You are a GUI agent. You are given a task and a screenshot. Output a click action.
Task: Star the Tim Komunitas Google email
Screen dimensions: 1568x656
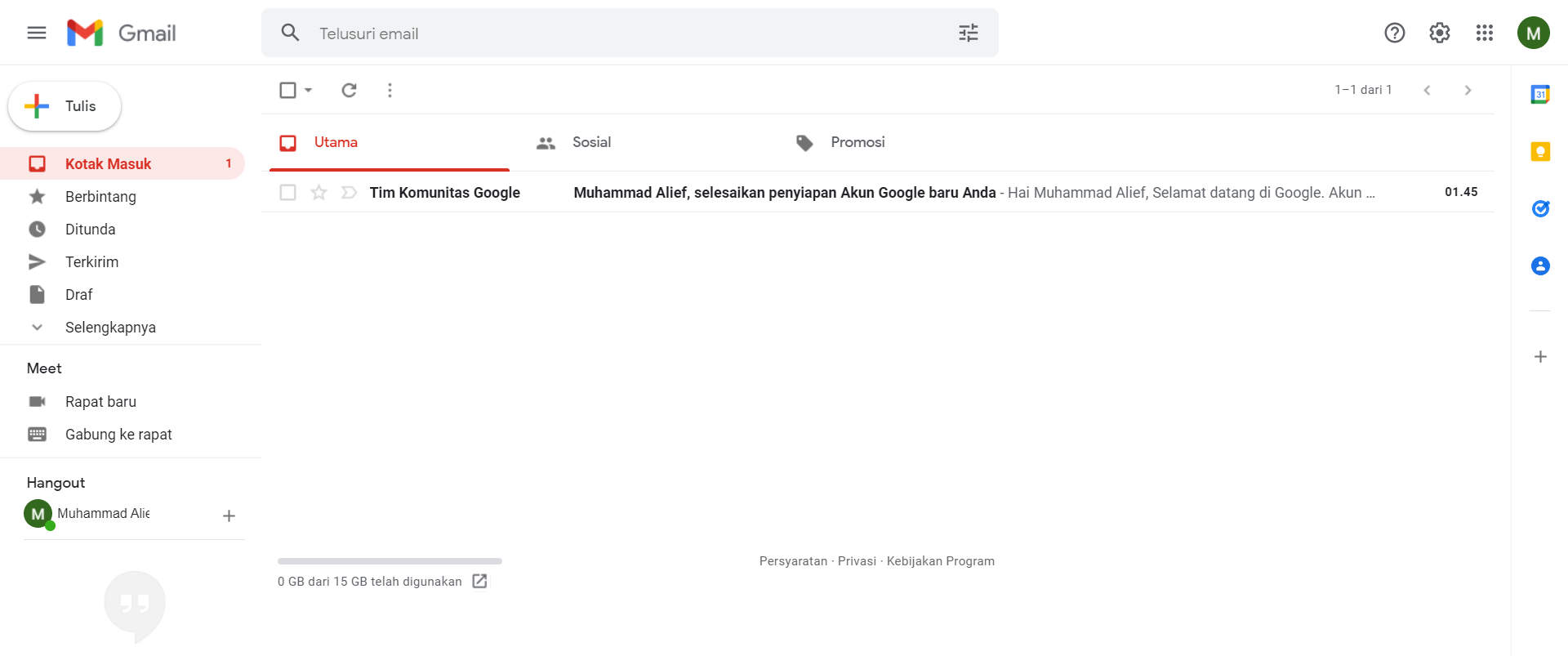[318, 192]
